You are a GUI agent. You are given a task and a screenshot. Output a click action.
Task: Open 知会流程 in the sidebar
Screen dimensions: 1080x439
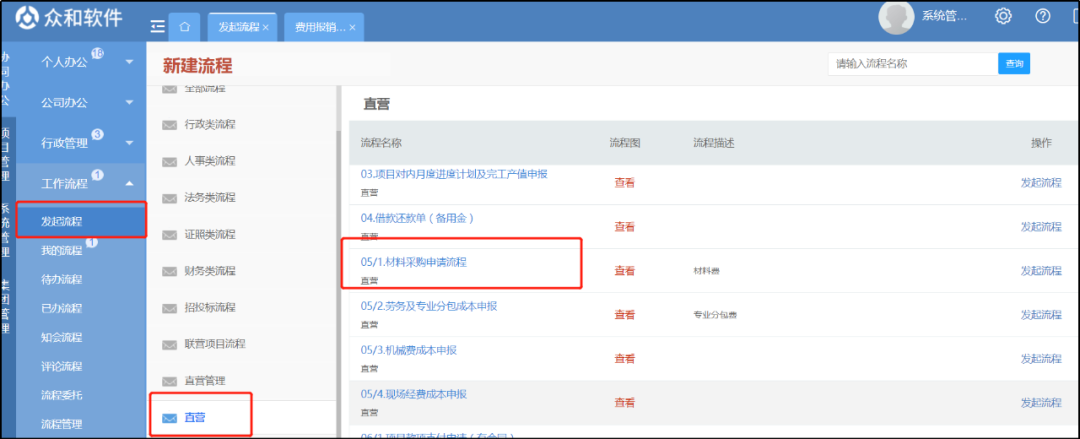pyautogui.click(x=61, y=337)
